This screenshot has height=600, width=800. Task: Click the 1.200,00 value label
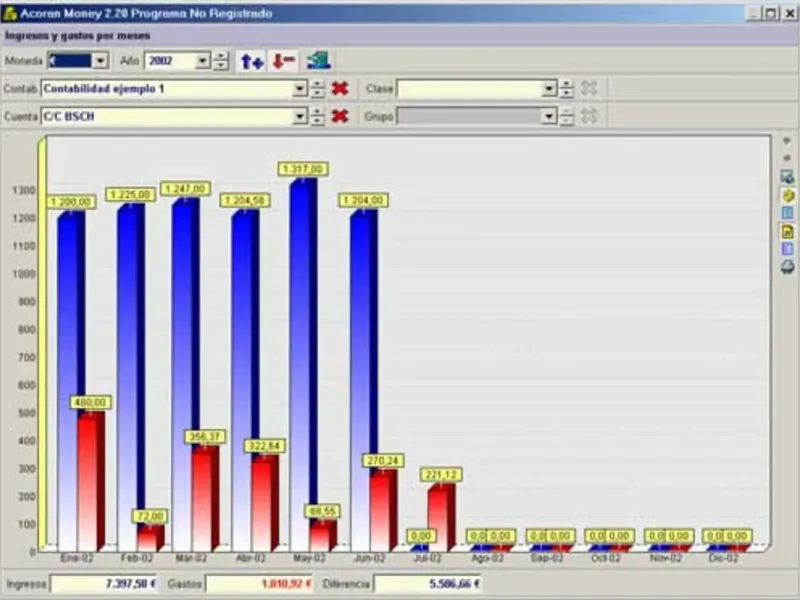(71, 202)
